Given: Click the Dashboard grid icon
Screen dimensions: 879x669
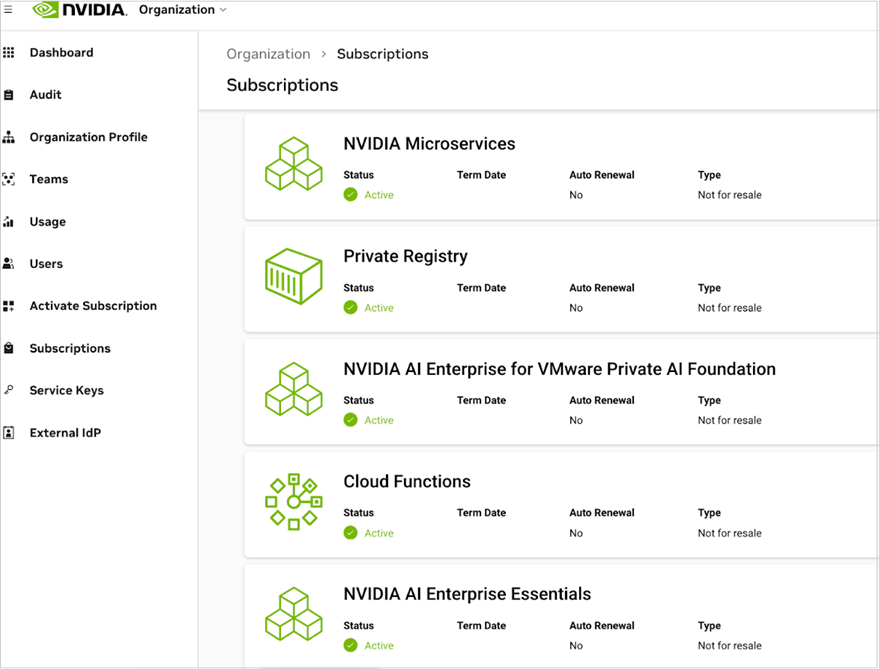Looking at the screenshot, I should click(x=9, y=53).
